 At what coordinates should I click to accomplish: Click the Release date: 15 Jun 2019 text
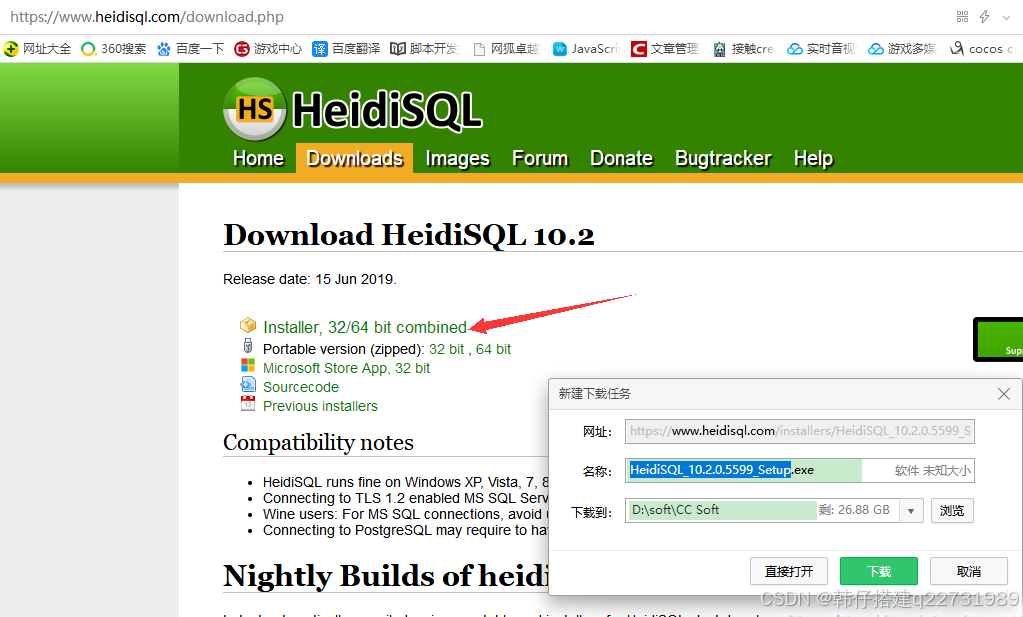coord(309,279)
